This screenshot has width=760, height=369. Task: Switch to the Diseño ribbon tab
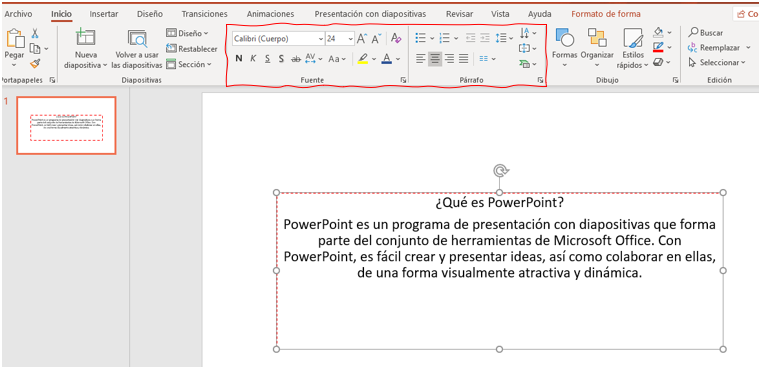(x=150, y=14)
